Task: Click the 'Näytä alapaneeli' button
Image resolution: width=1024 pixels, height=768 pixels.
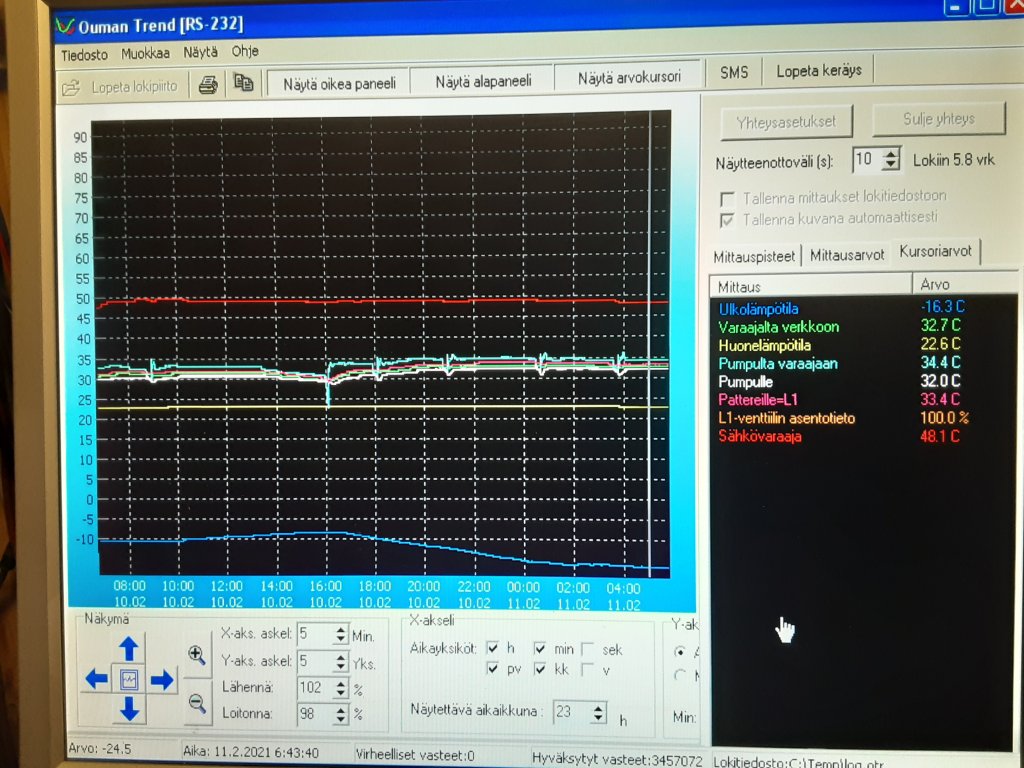Action: tap(483, 81)
